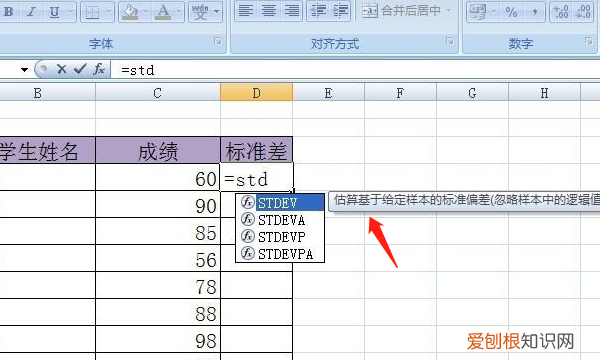Select the 成绩 header cell
Screen dimensions: 600x360
click(x=158, y=151)
